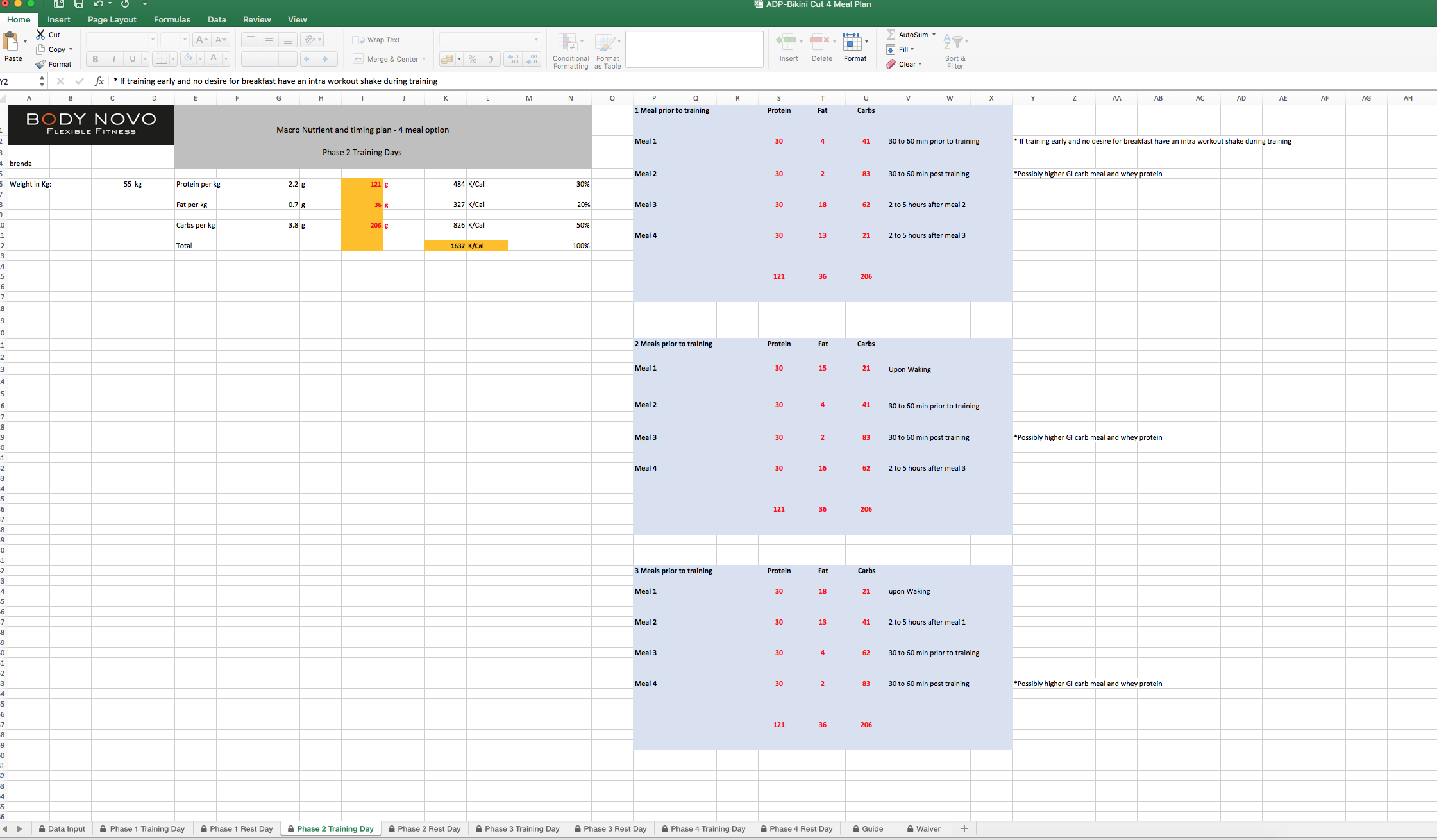Align text to top
This screenshot has height=840, width=1437.
coord(251,40)
